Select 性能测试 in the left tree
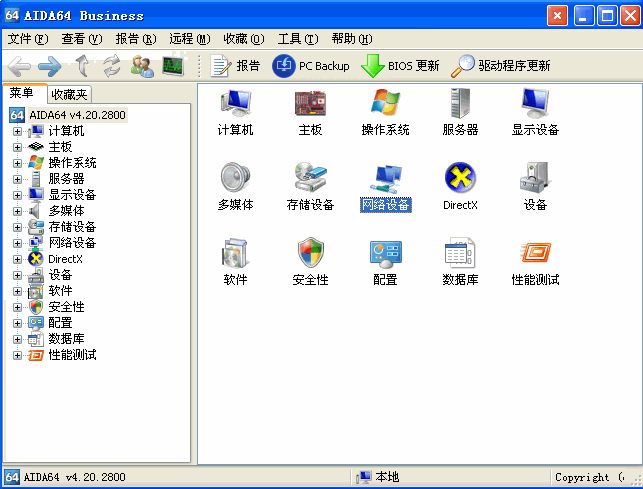This screenshot has width=643, height=489. 72,355
